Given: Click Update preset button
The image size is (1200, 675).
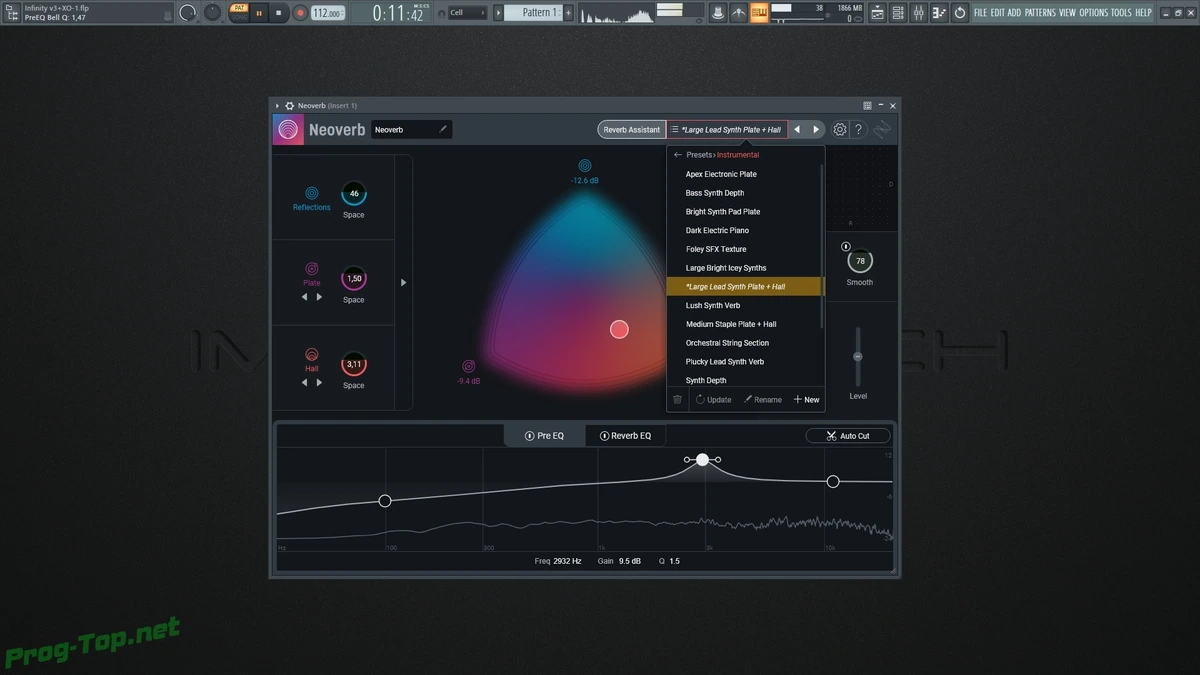Looking at the screenshot, I should 713,399.
